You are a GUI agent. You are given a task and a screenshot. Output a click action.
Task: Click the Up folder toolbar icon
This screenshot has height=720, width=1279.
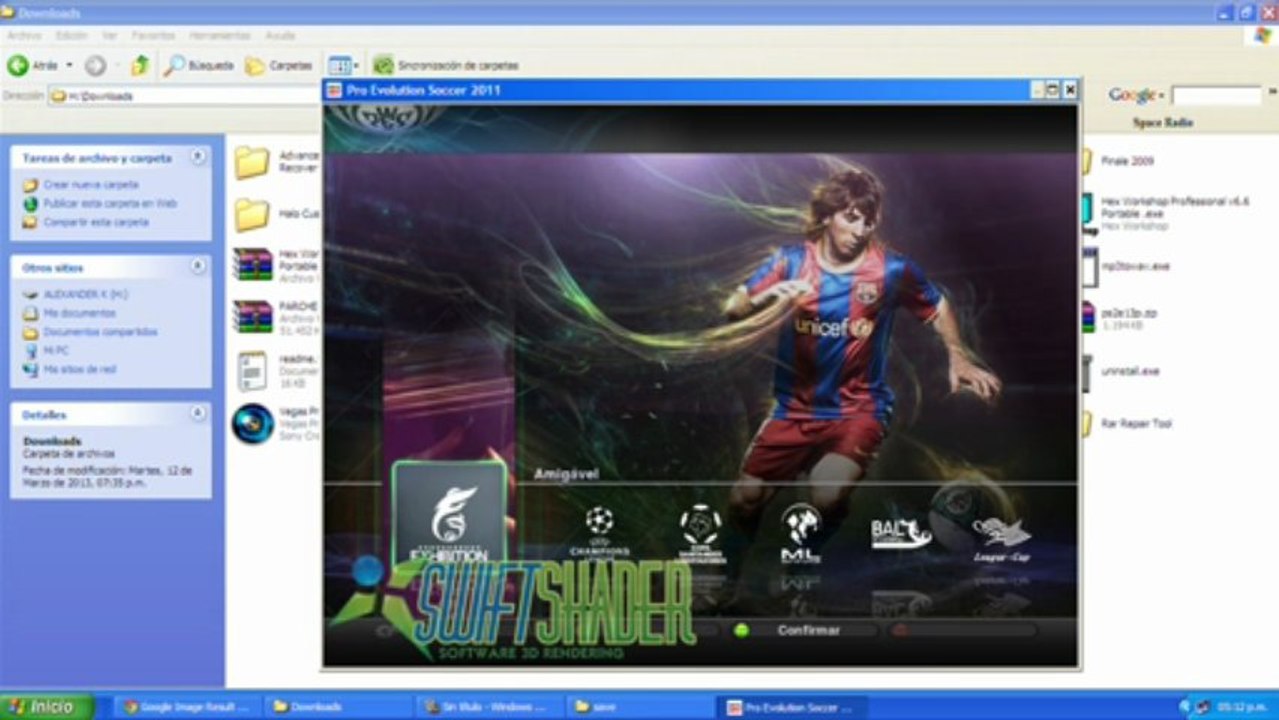coord(140,65)
